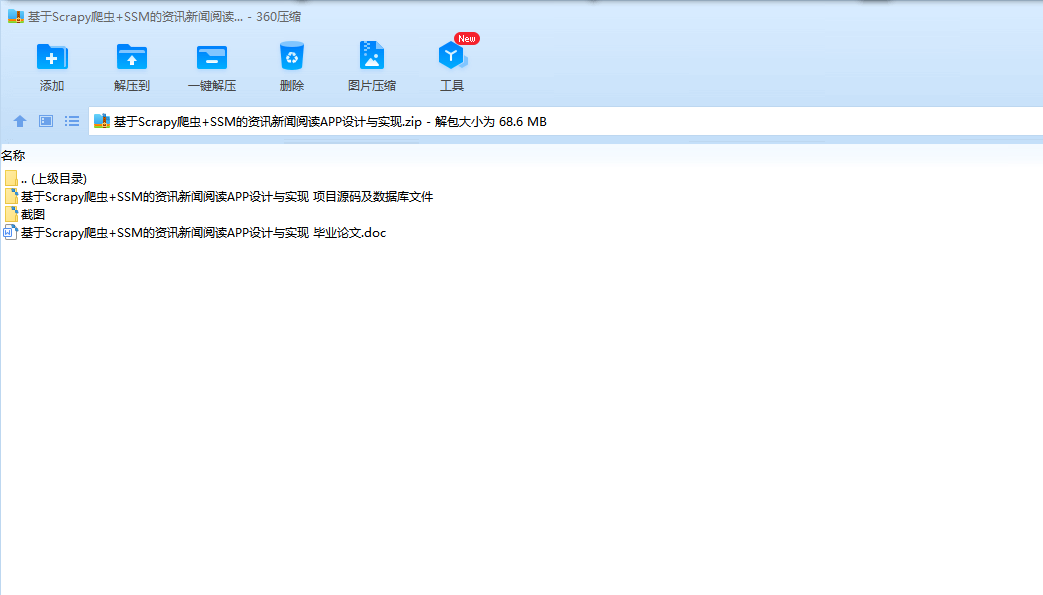Switch to the list view icon
The image size is (1043, 595).
[72, 121]
